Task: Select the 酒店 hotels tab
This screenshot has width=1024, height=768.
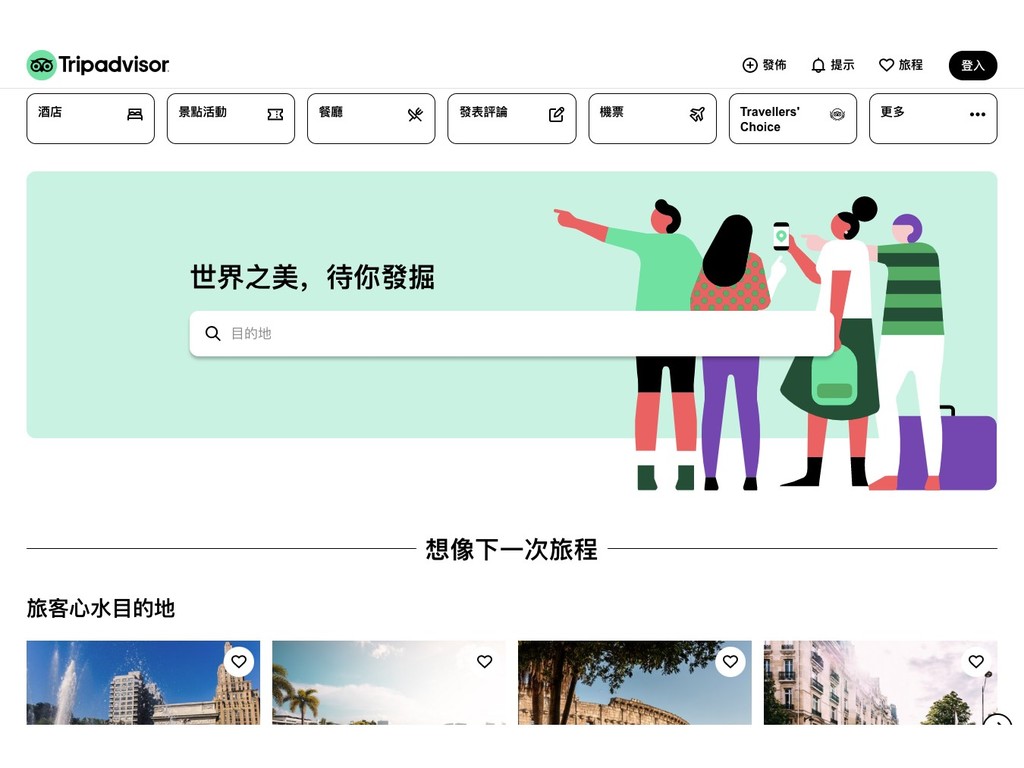Action: [91, 118]
